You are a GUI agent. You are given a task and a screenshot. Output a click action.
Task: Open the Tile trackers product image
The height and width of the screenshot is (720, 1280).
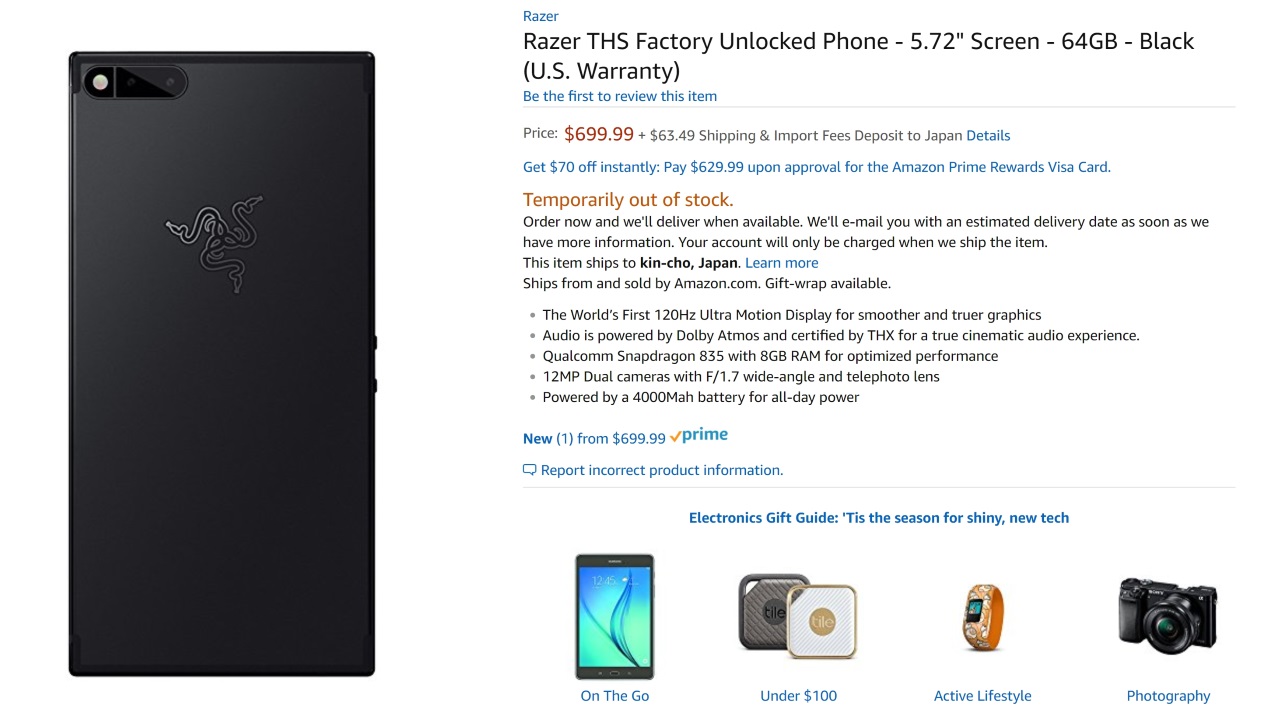tap(798, 616)
